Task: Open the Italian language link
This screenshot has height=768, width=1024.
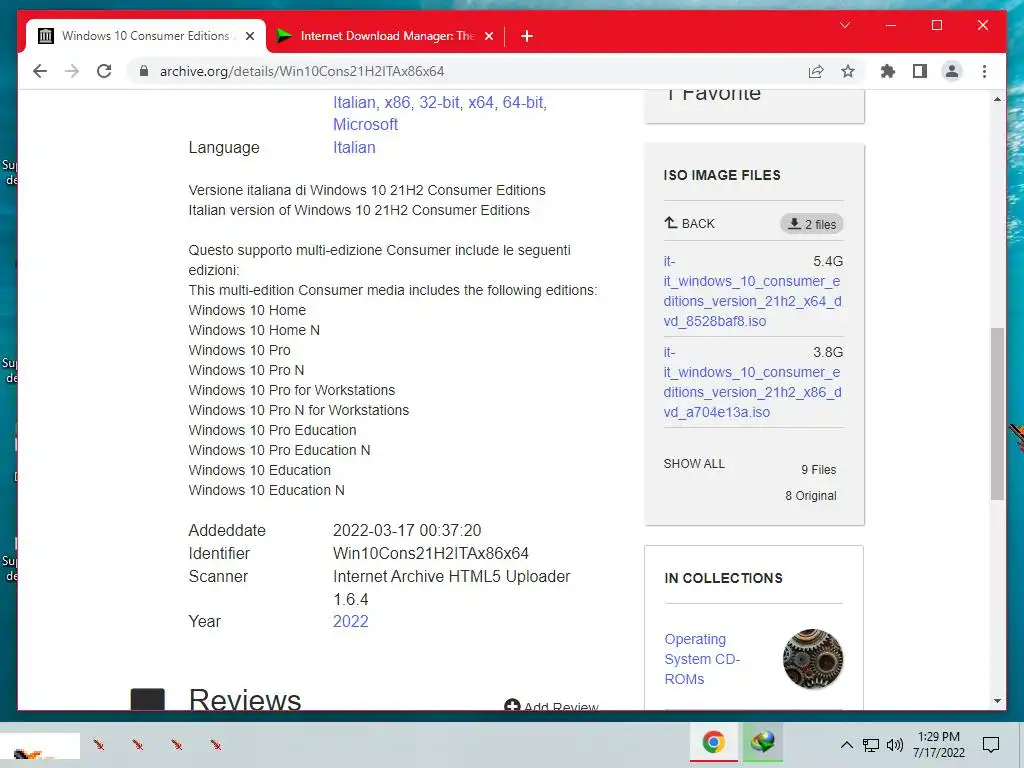Action: tap(354, 148)
